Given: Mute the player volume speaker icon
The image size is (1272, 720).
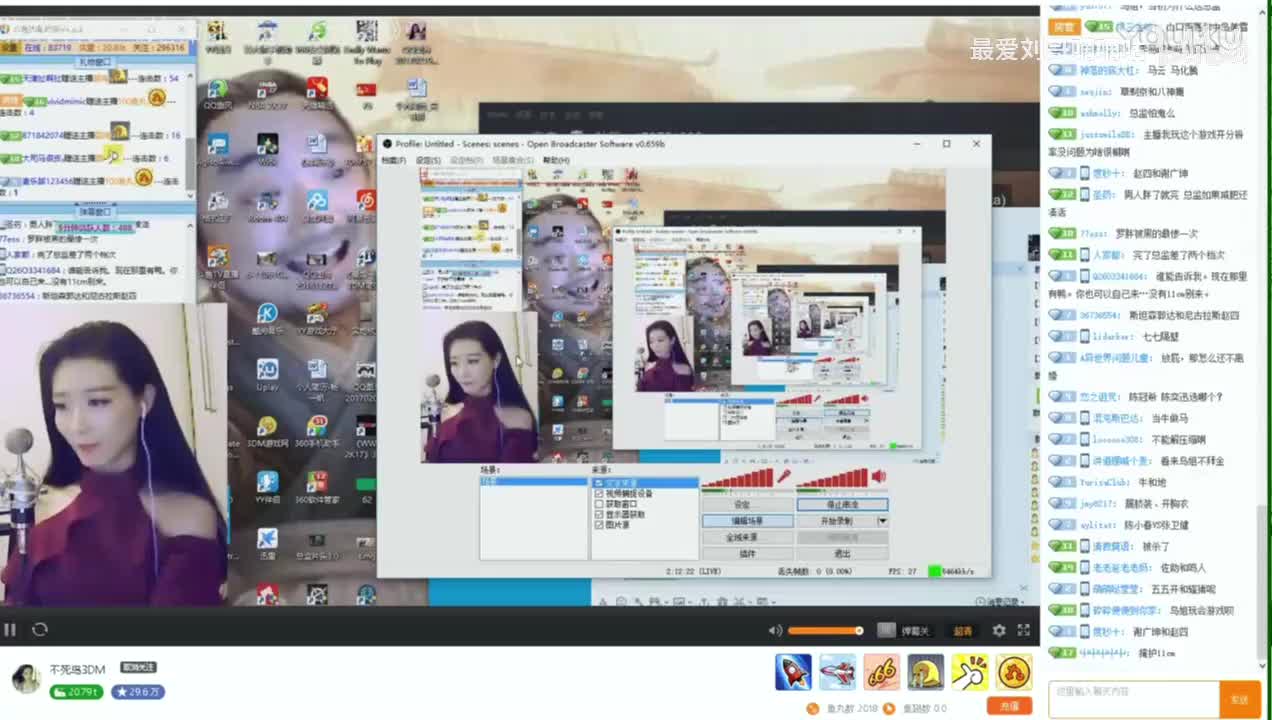Looking at the screenshot, I should pos(775,630).
